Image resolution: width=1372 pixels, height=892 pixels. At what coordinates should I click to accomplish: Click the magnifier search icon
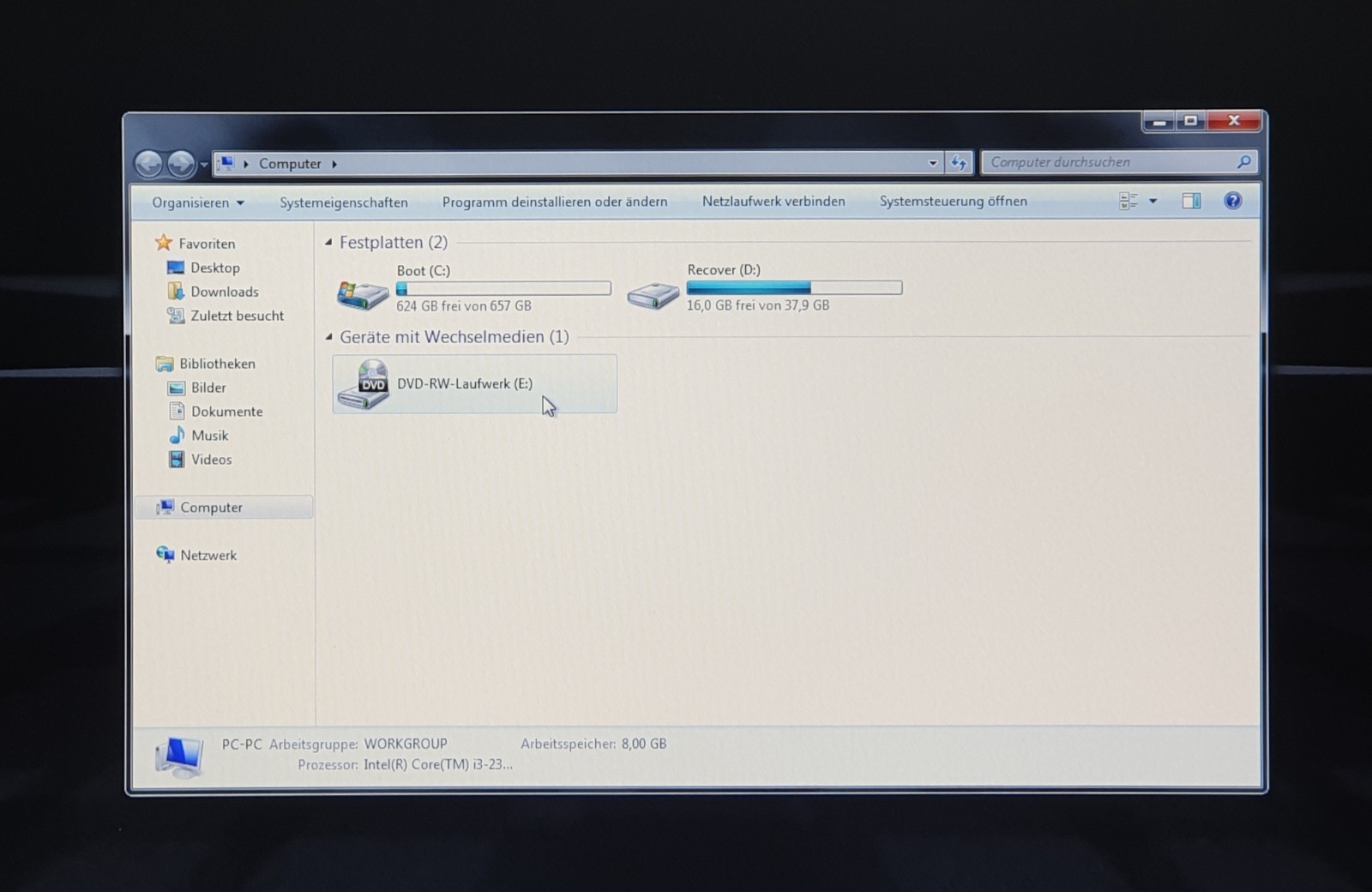[x=1243, y=161]
